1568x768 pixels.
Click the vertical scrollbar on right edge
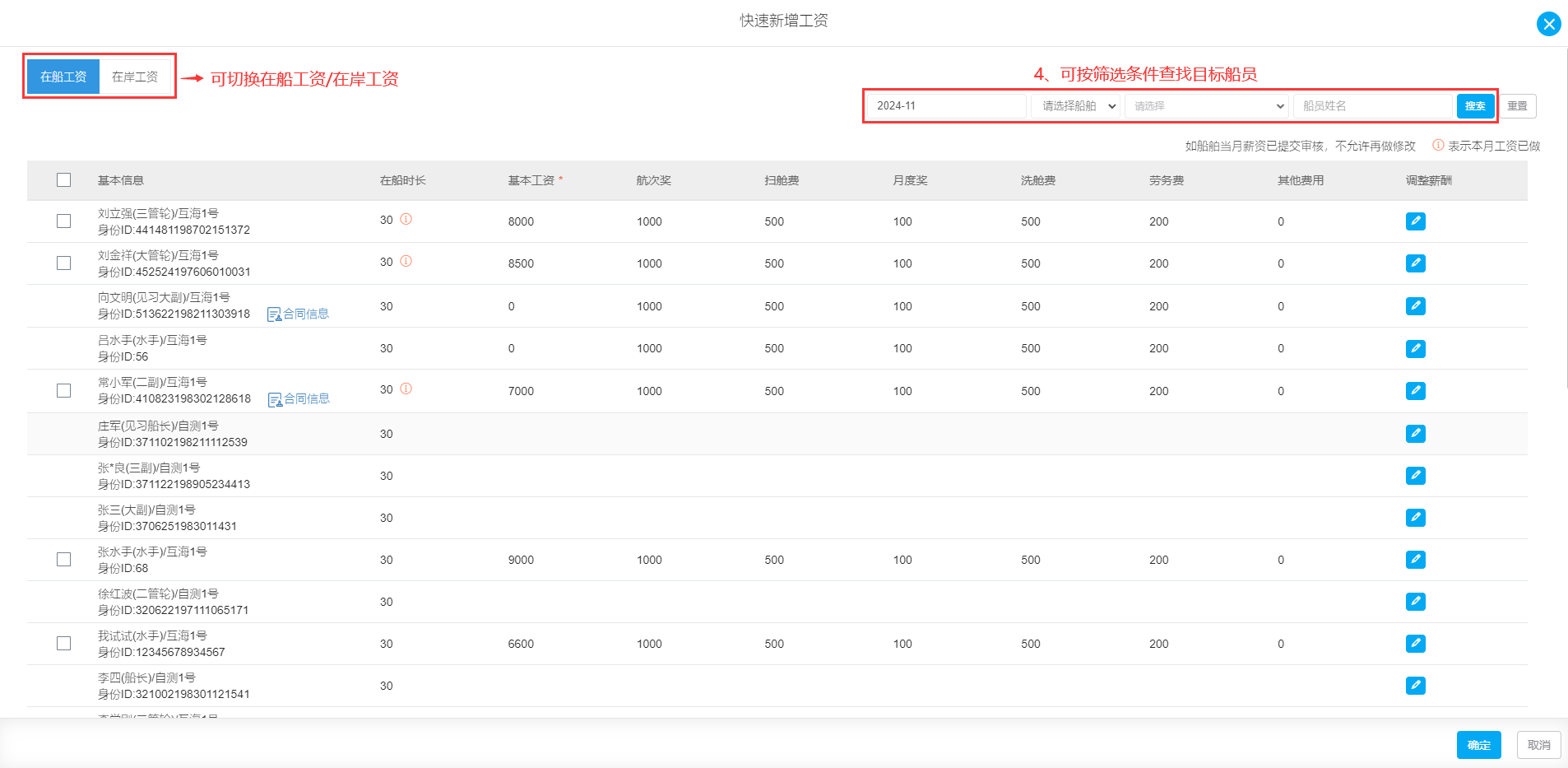[1566, 218]
